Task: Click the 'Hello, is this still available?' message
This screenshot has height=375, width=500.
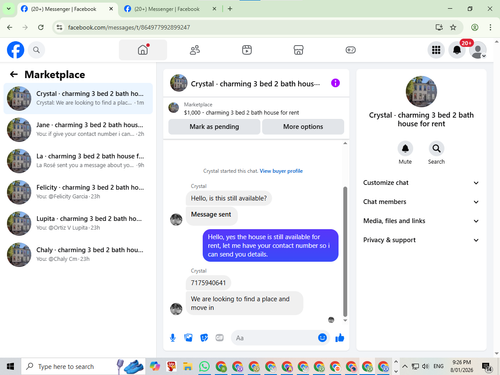Action: [x=229, y=198]
